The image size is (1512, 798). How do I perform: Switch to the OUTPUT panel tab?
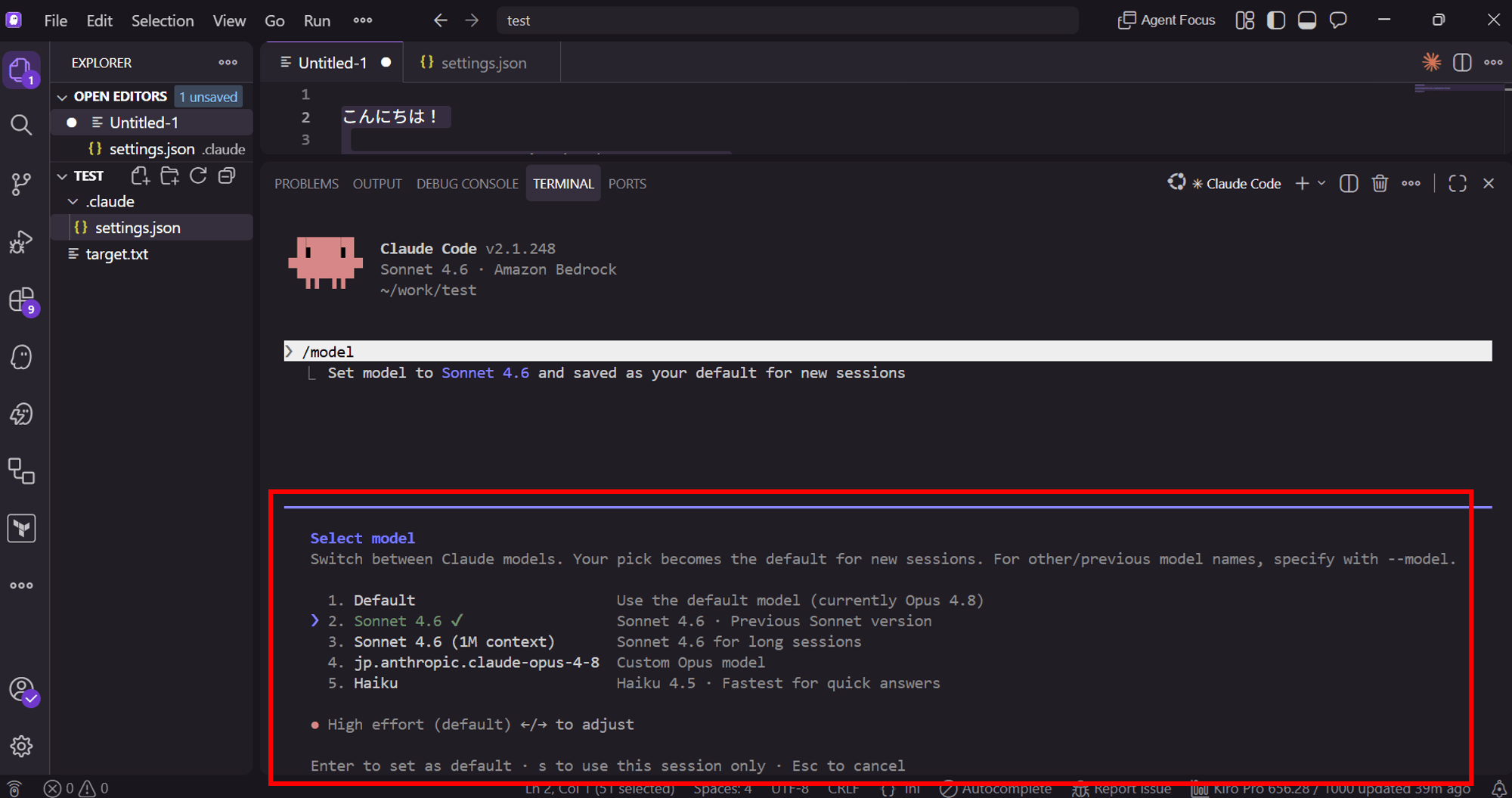pos(377,184)
